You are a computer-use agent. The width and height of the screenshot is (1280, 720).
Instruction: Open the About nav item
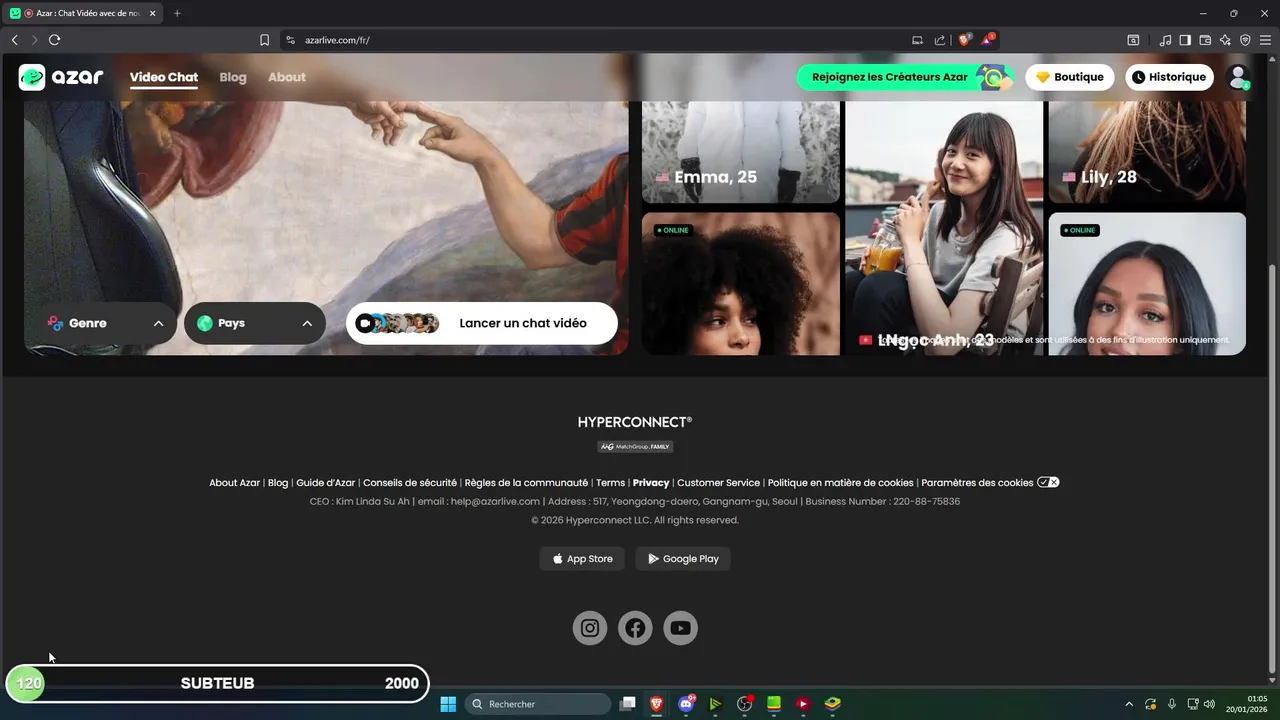pos(287,77)
